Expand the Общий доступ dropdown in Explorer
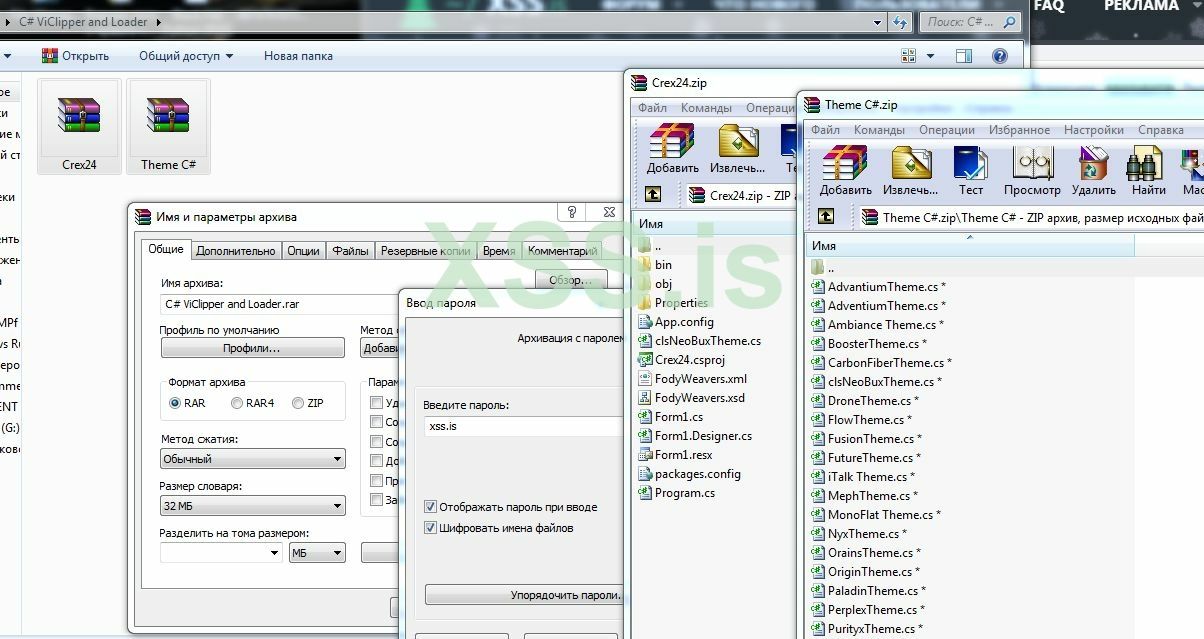Screen dimensions: 1204x639 tap(186, 56)
